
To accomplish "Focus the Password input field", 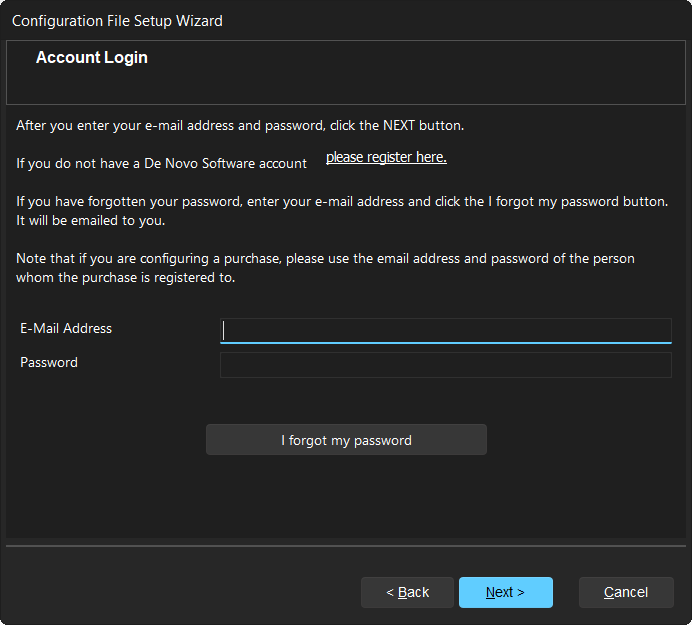I will (x=445, y=365).
